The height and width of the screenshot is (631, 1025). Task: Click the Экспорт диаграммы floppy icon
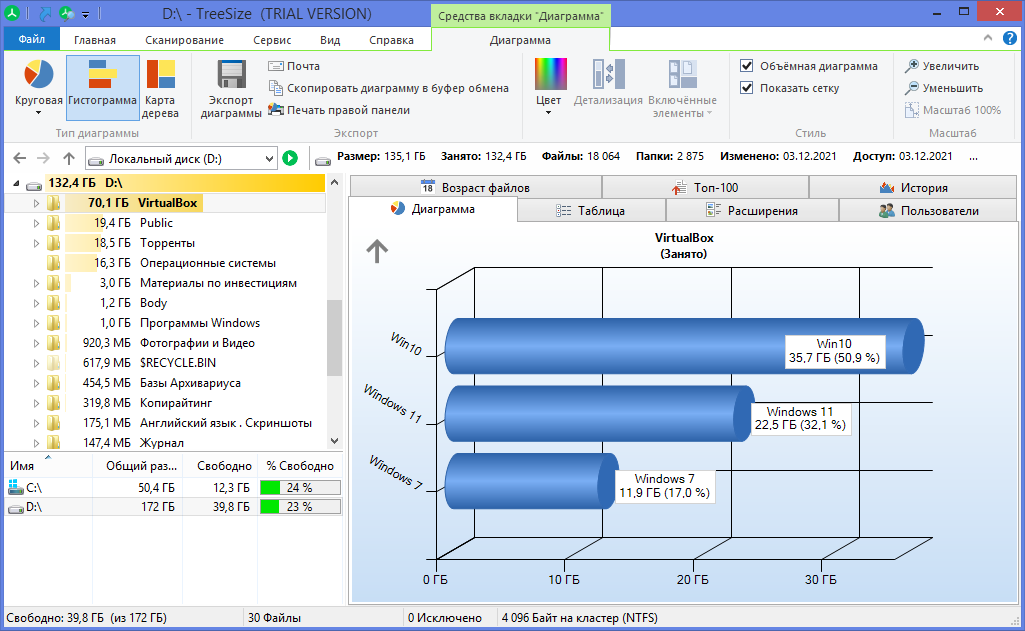click(x=231, y=75)
